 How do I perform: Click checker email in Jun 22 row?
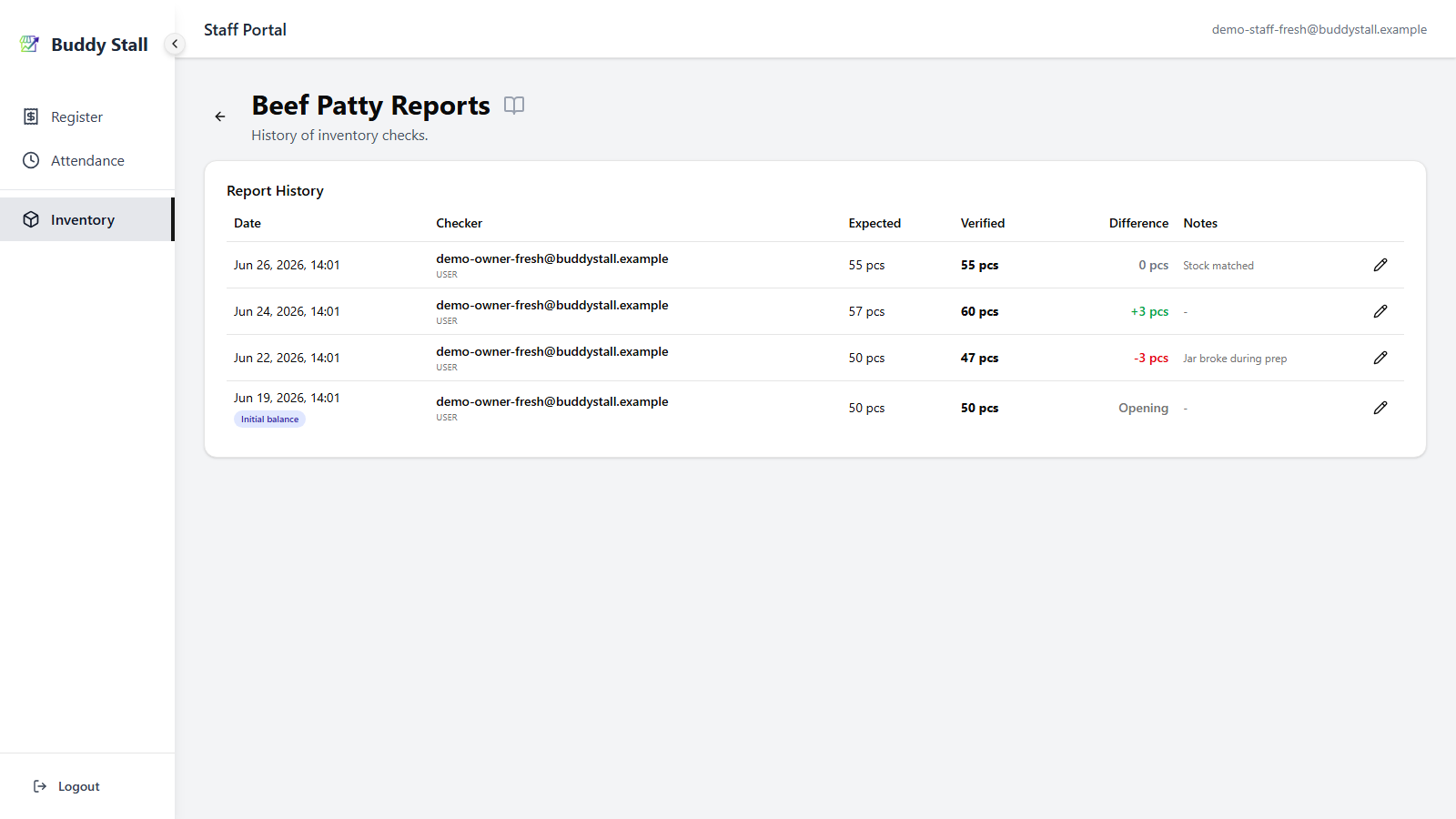pyautogui.click(x=551, y=351)
